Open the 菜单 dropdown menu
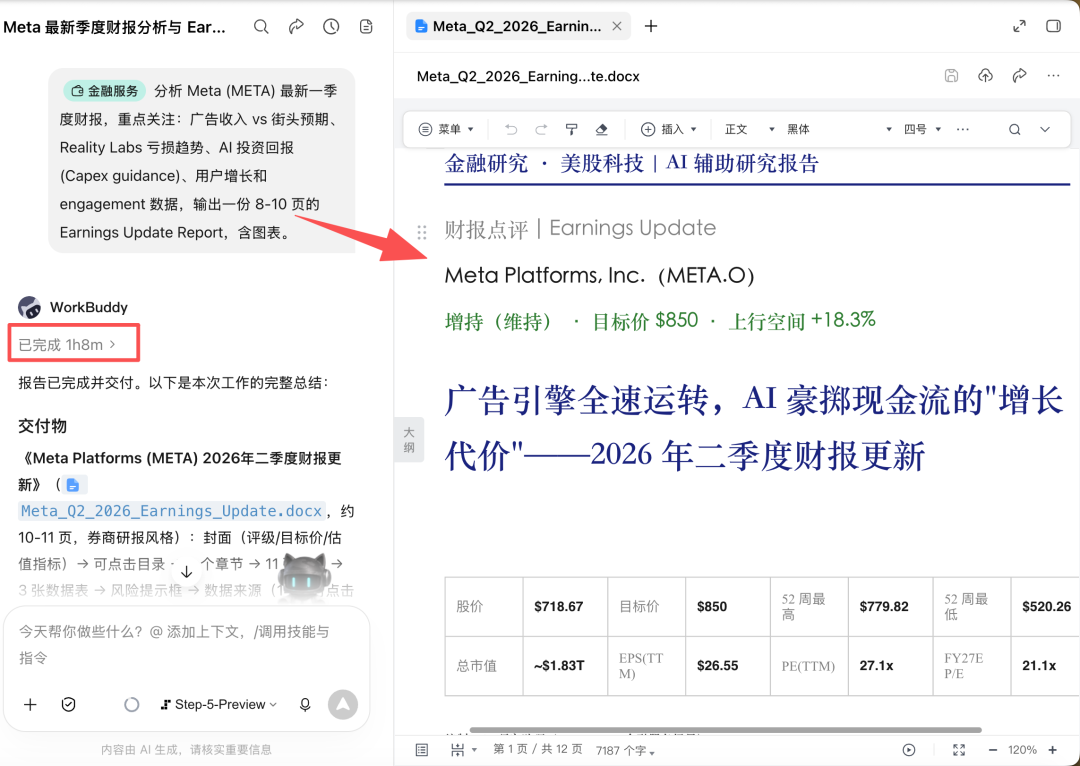 [446, 130]
